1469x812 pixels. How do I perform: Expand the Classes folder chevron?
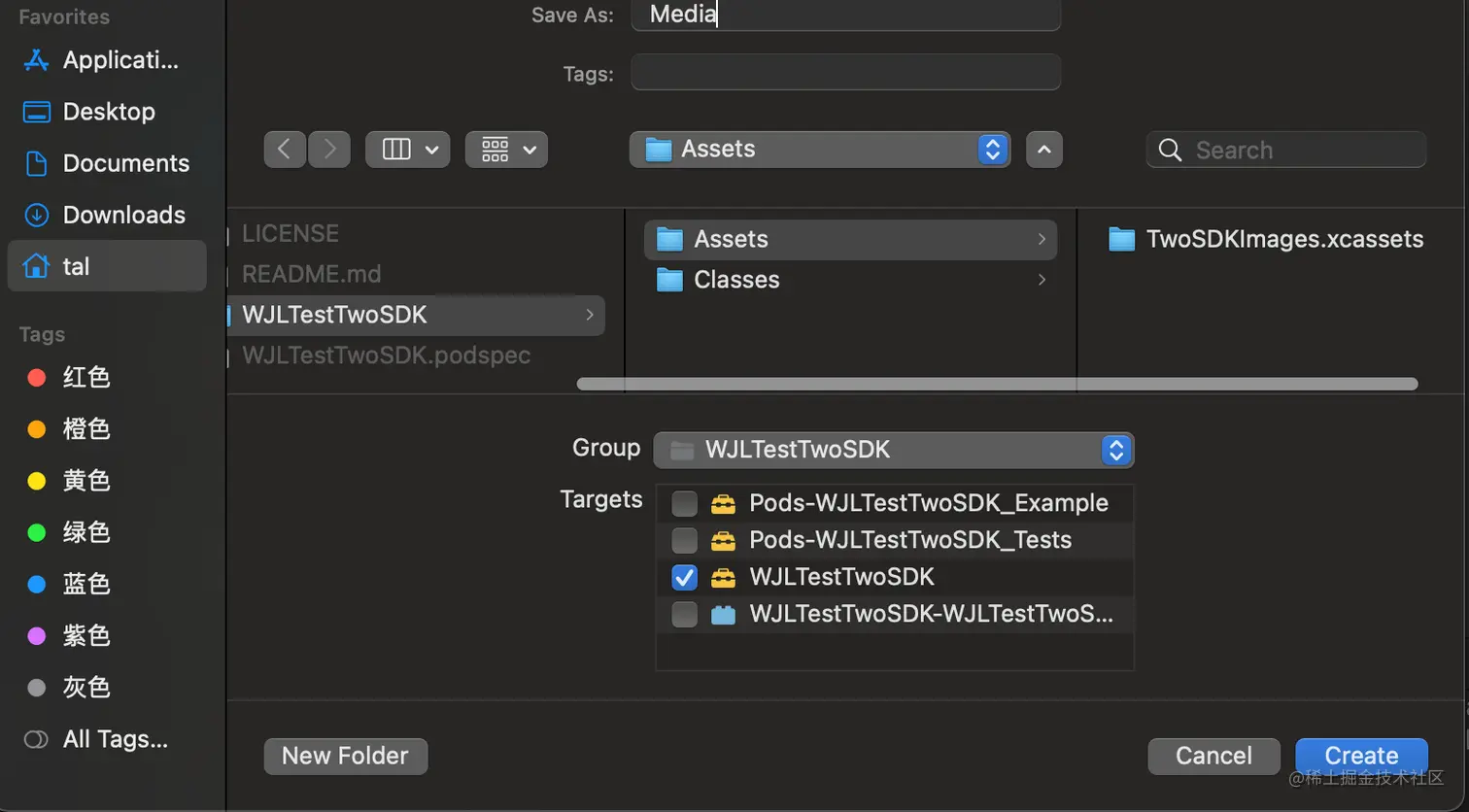(x=1042, y=280)
